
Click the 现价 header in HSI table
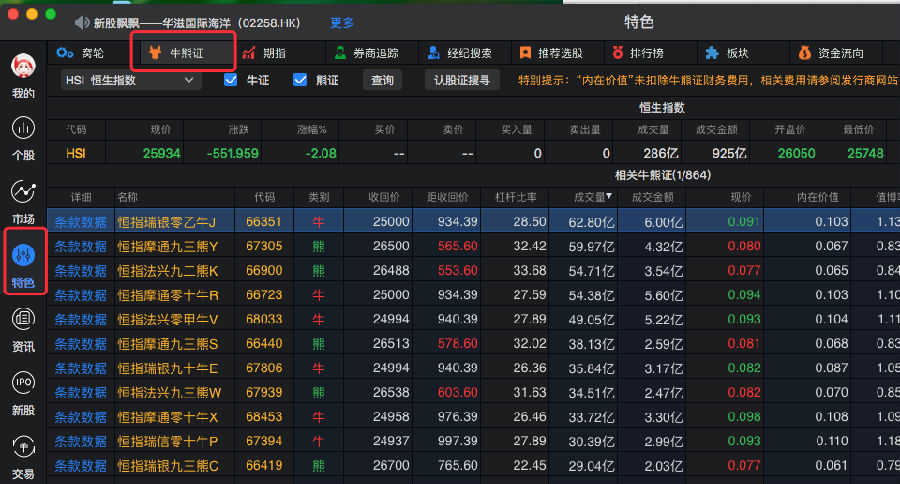pos(161,130)
